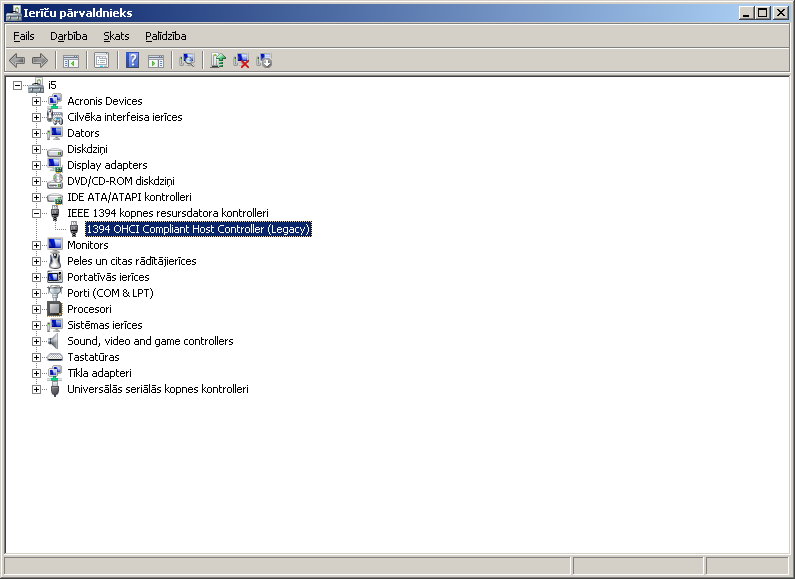Collapse IEEE 1394 kopnes resursdatora kontrolleri node
Image resolution: width=795 pixels, height=579 pixels.
[37, 213]
